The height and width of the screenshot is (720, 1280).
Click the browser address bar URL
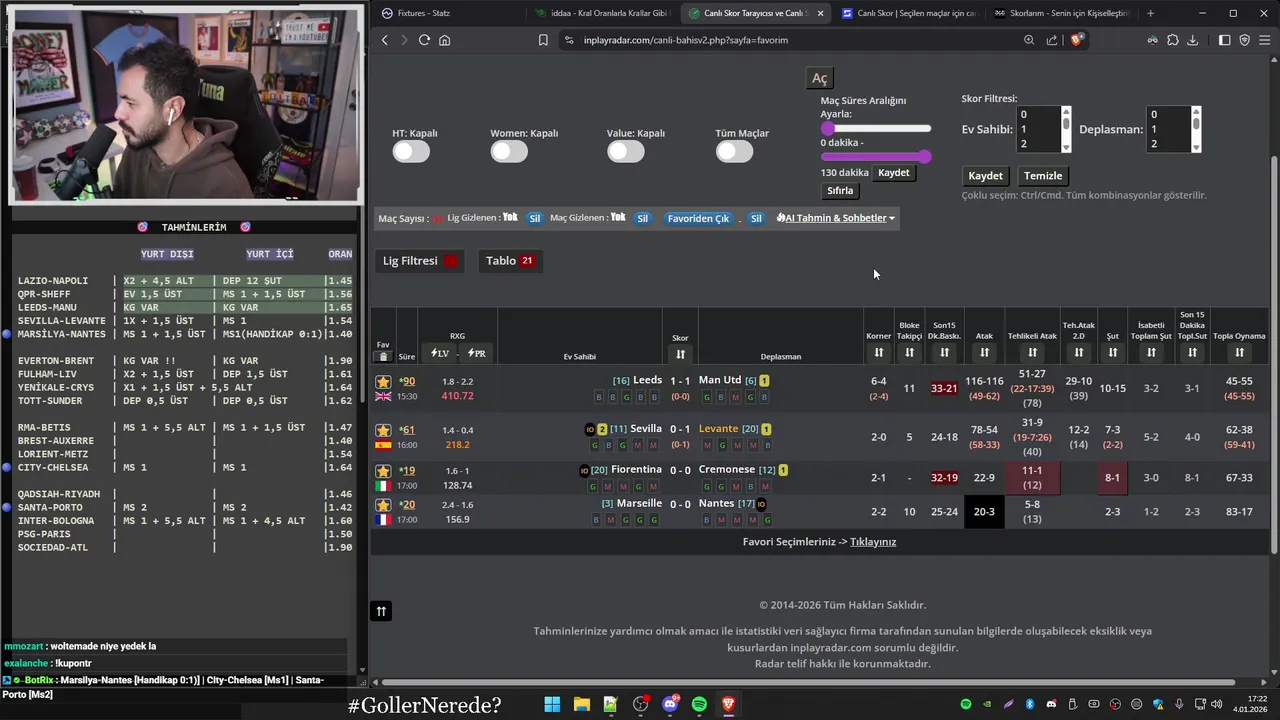pyautogui.click(x=686, y=40)
